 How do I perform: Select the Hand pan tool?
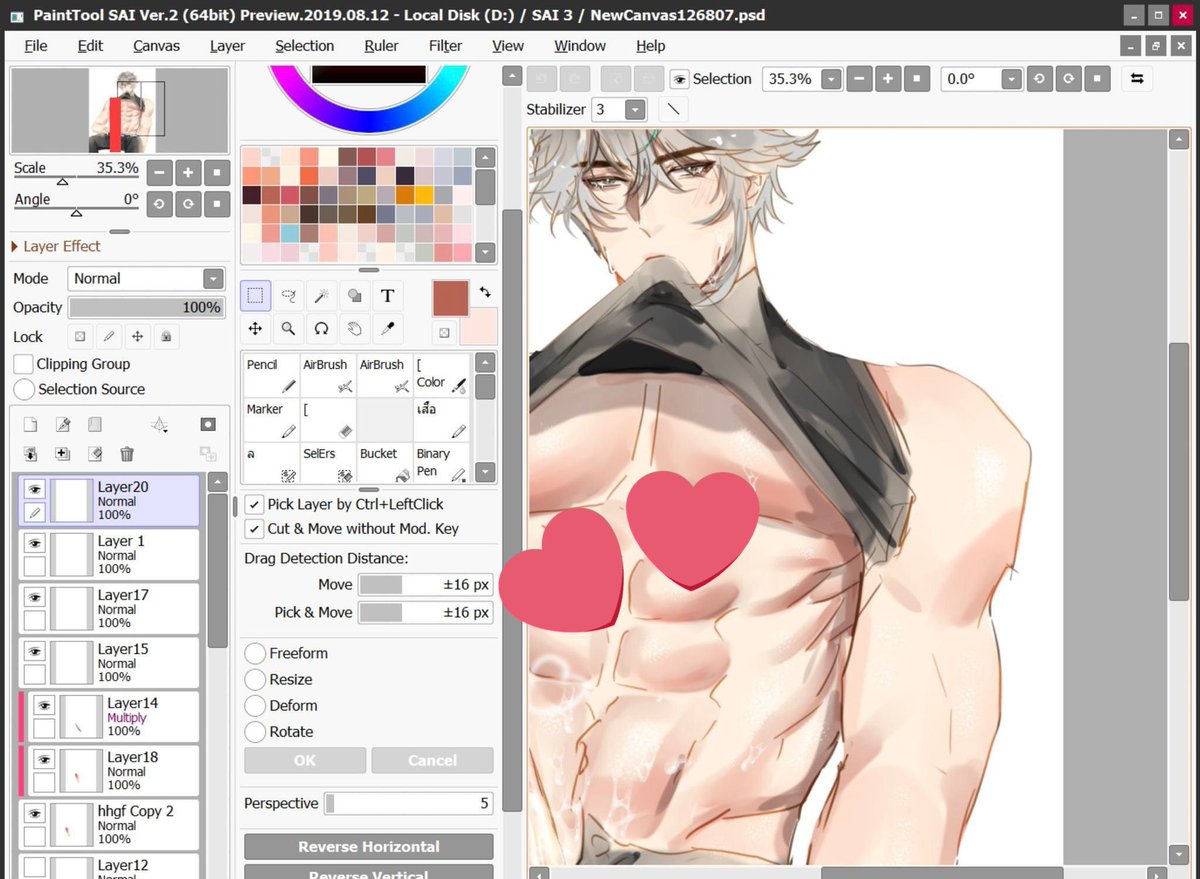pos(354,328)
